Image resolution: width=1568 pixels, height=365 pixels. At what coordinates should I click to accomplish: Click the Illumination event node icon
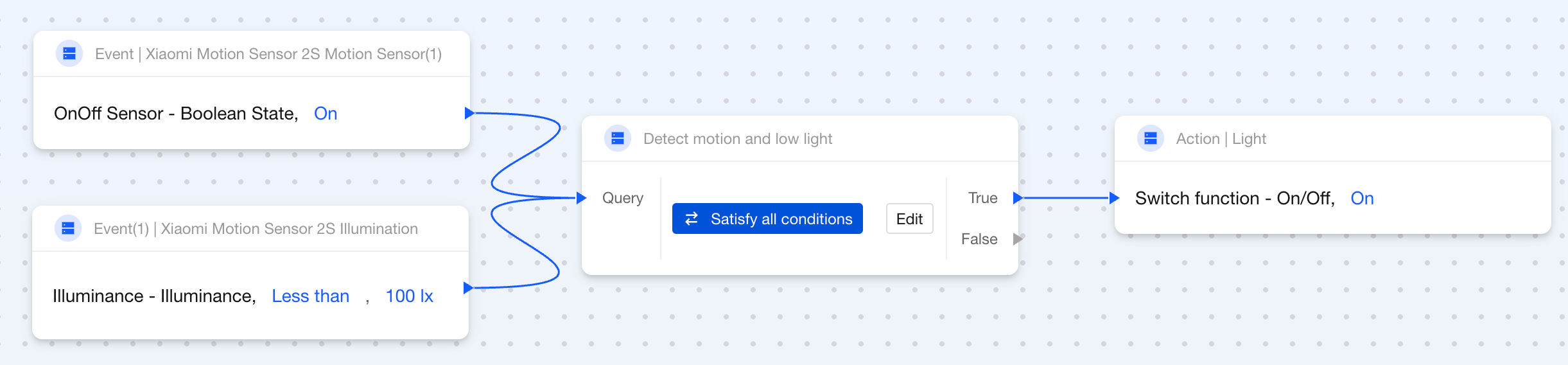tap(68, 229)
